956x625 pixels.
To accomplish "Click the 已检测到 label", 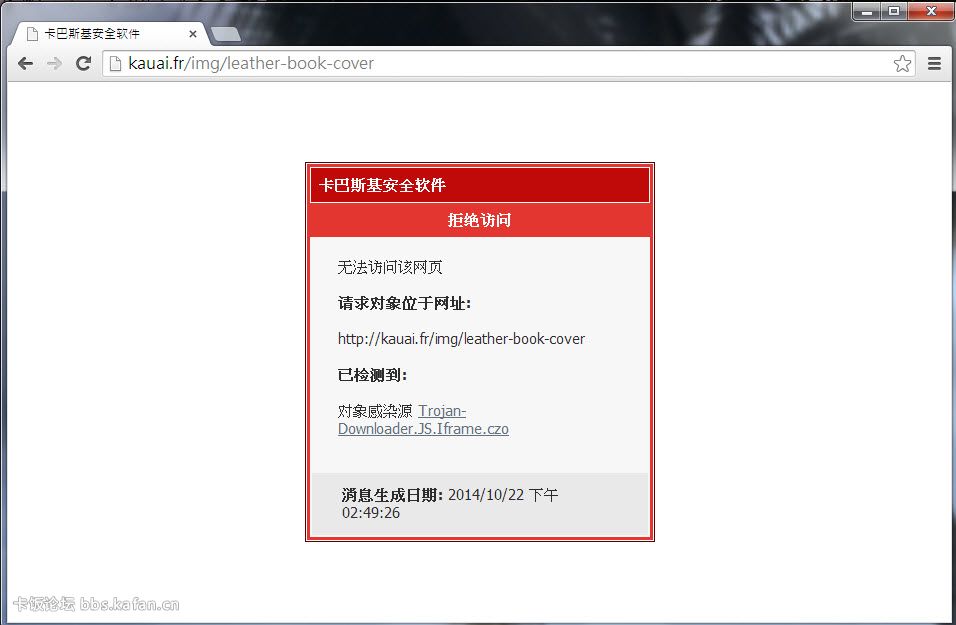I will 372,375.
